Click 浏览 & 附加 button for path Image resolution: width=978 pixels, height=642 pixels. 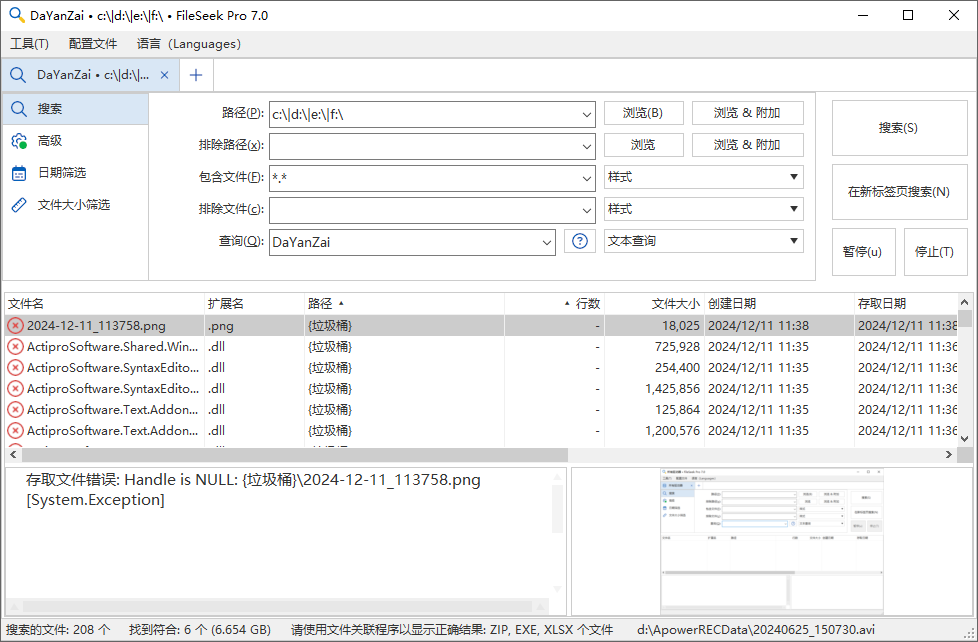pos(747,113)
